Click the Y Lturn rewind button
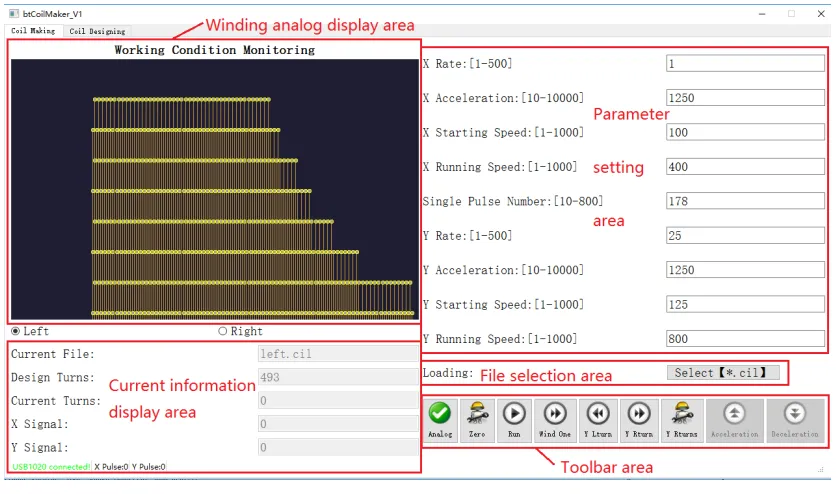Screen dimensions: 838x494 click(x=598, y=420)
